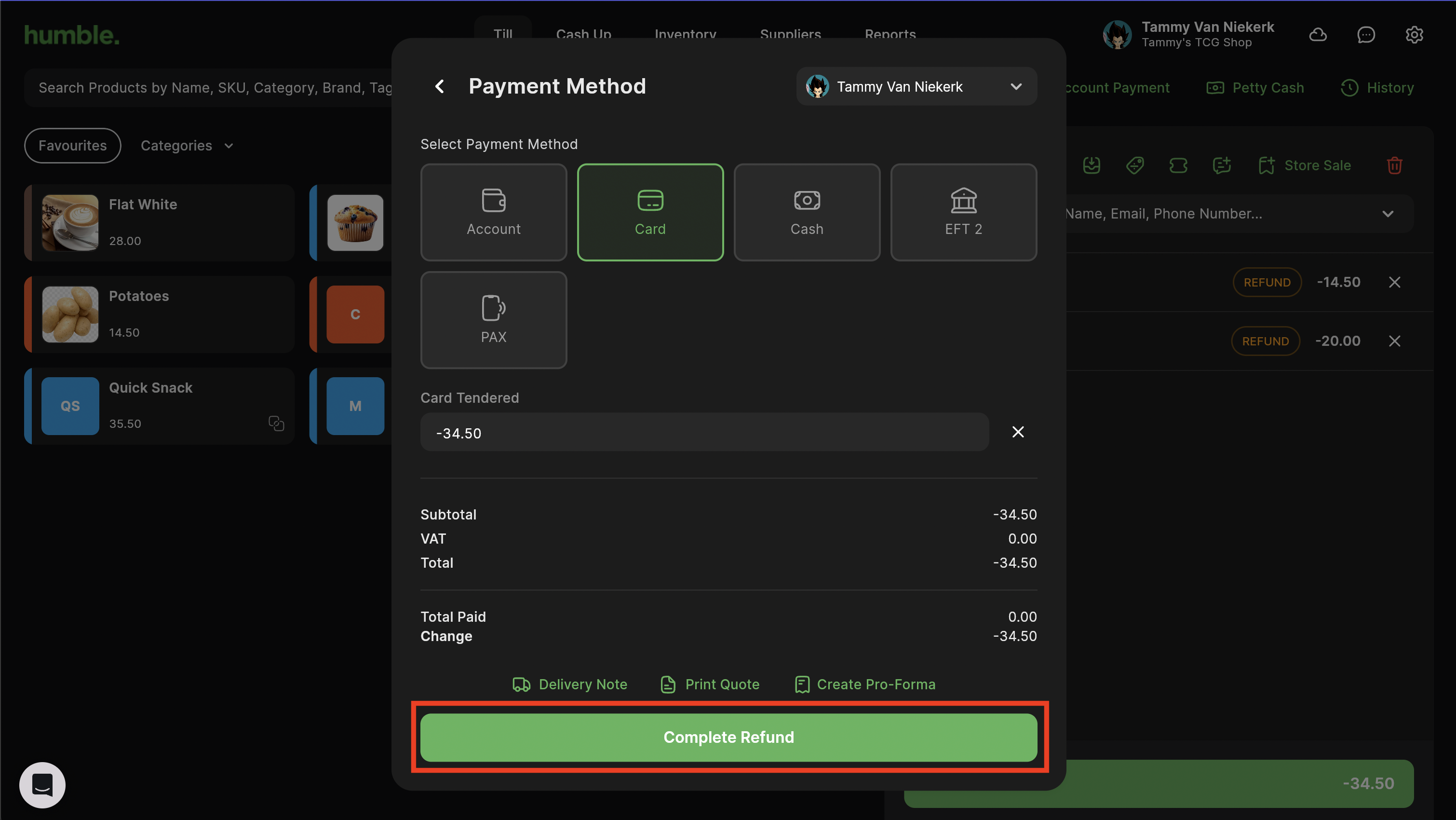Click the Create Pro-Forma icon

[802, 684]
